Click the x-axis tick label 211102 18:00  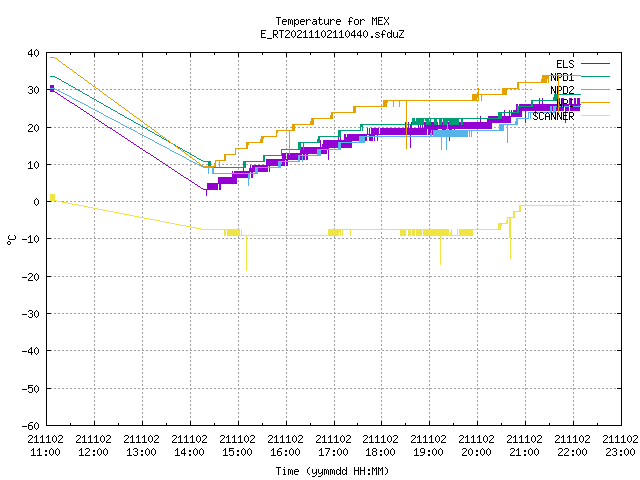click(x=381, y=446)
